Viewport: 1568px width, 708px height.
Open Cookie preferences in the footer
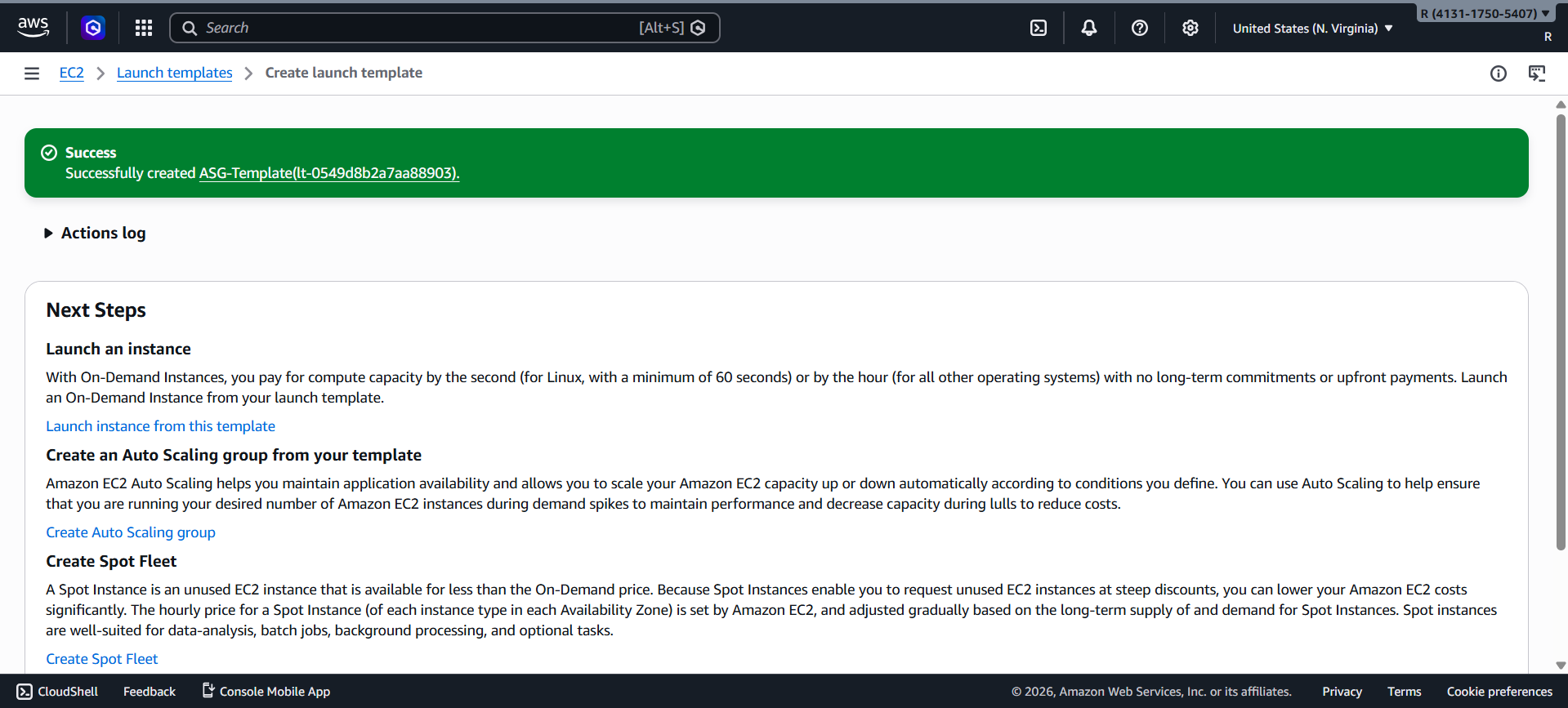(x=1499, y=692)
